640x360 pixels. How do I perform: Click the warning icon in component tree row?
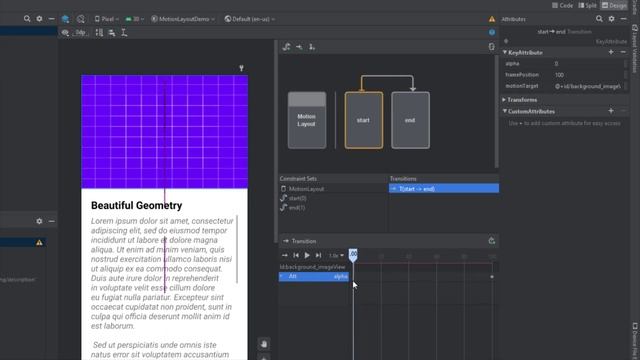click(39, 242)
